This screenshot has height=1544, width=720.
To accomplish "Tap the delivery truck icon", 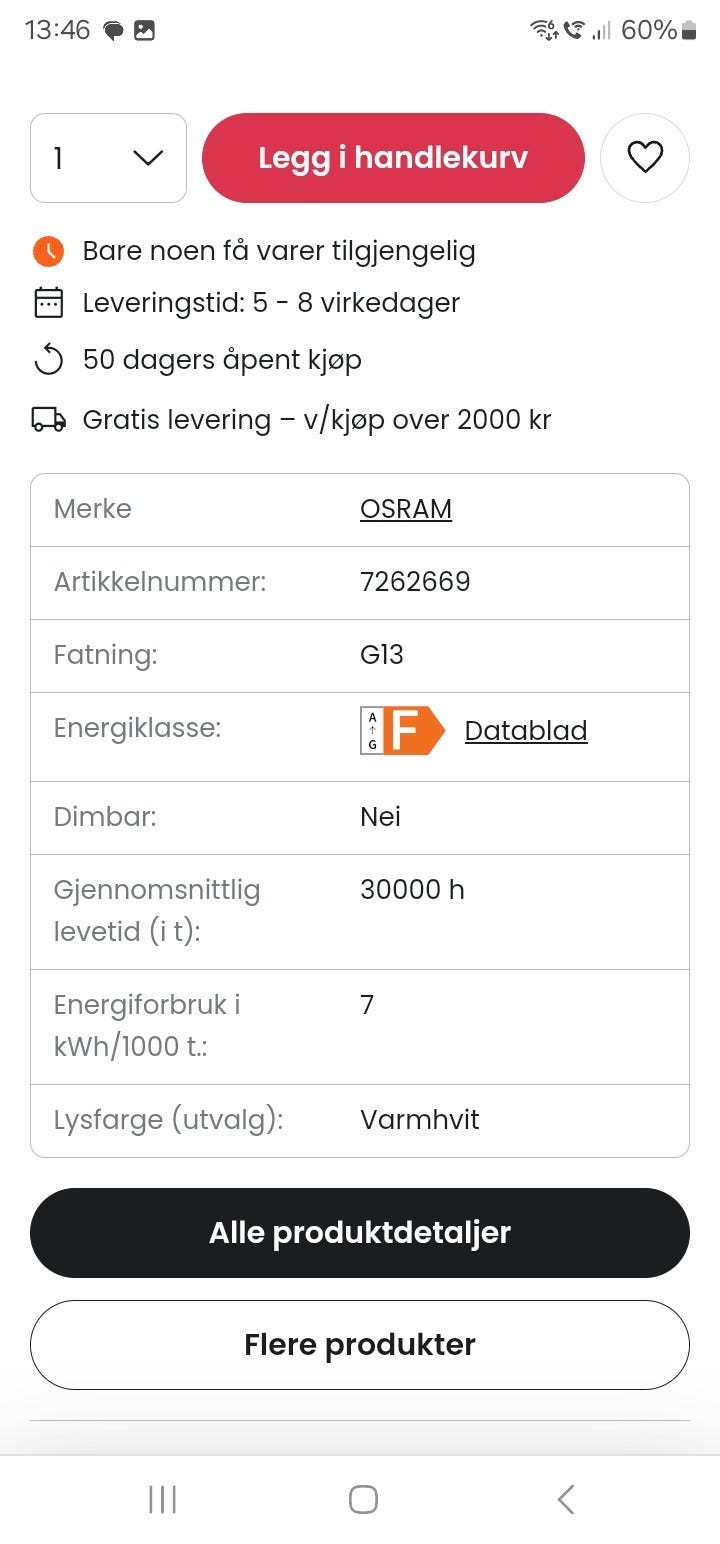I will tap(48, 420).
